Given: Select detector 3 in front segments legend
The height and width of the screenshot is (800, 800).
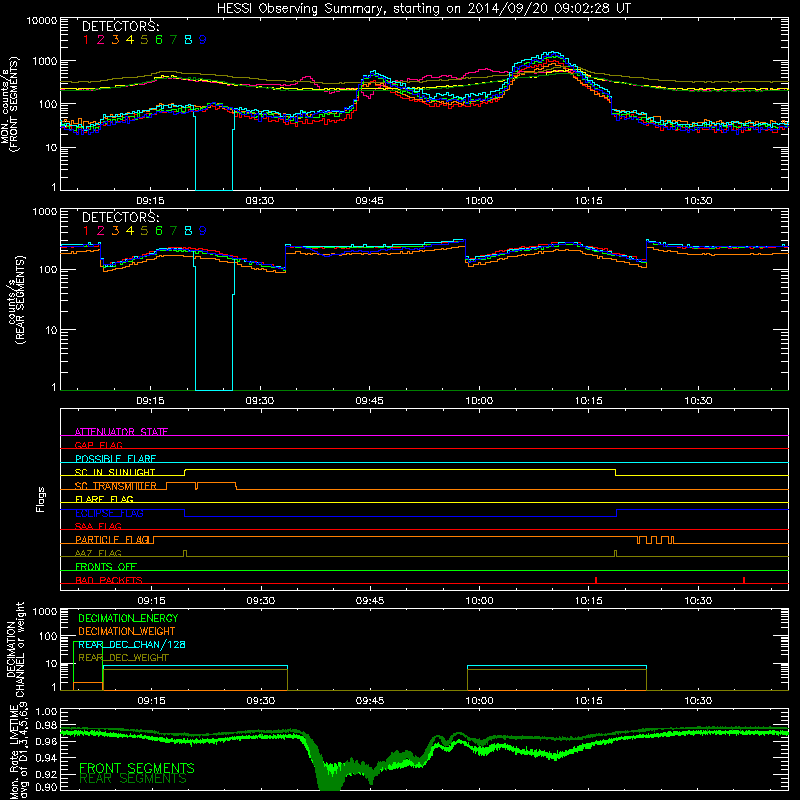Looking at the screenshot, I should pyautogui.click(x=115, y=40).
